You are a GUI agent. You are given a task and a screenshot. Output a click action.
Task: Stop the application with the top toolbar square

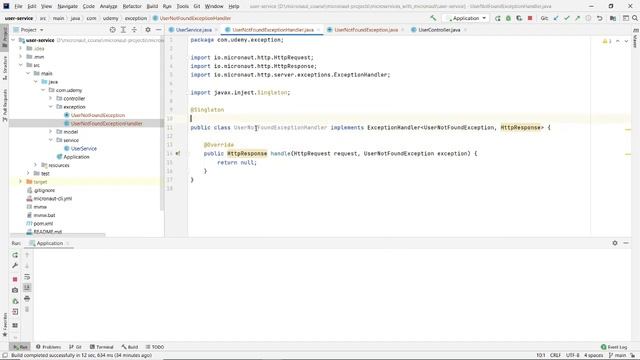[x=530, y=18]
